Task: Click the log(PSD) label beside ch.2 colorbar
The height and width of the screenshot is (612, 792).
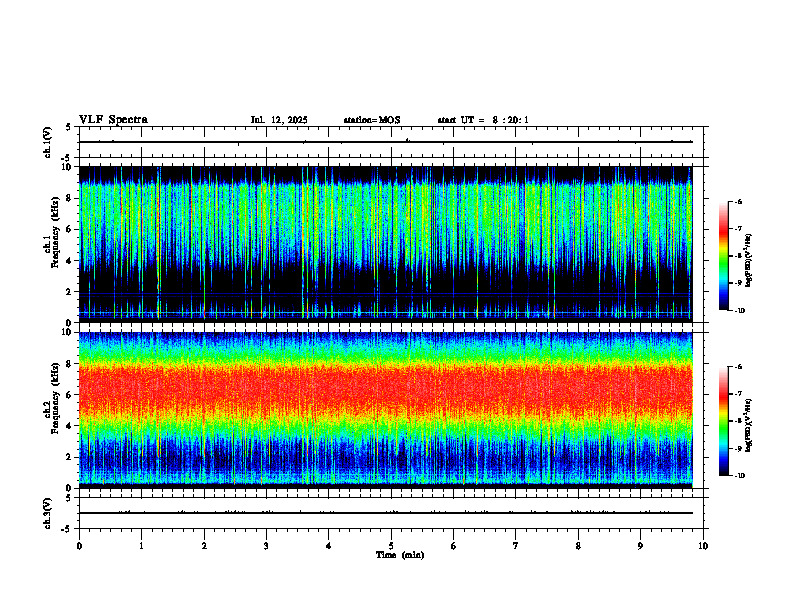Action: point(749,424)
